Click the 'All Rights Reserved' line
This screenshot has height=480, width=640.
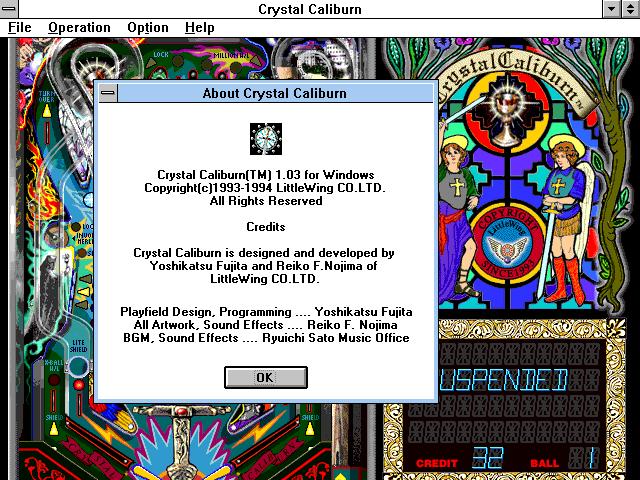[x=266, y=201]
